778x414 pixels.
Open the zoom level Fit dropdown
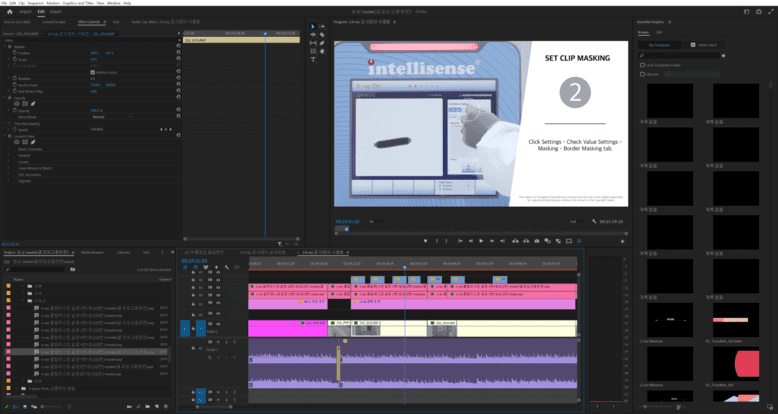[x=377, y=221]
